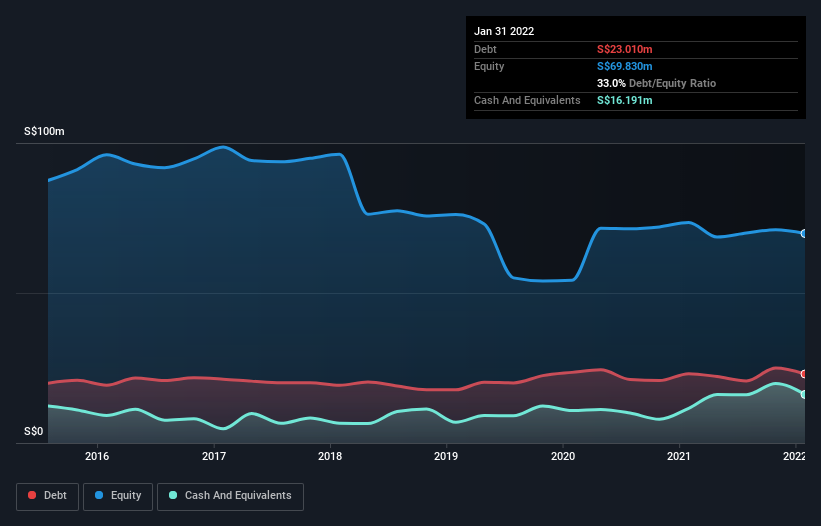821x526 pixels.
Task: Click the S$100m y-axis label
Action: click(45, 131)
